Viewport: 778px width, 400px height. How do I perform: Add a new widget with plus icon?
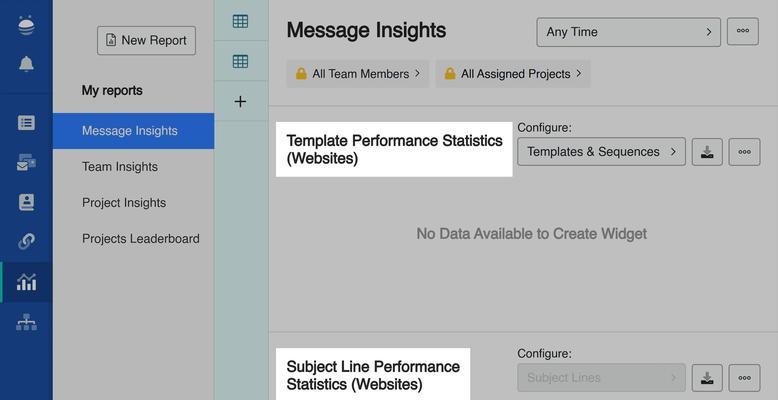click(x=240, y=102)
